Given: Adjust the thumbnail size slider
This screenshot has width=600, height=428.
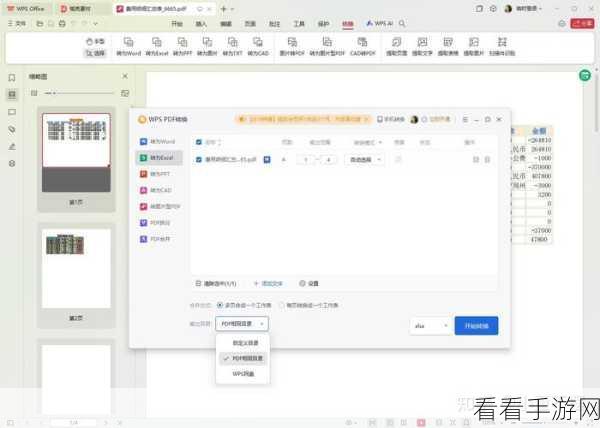Looking at the screenshot, I should pyautogui.click(x=79, y=93).
